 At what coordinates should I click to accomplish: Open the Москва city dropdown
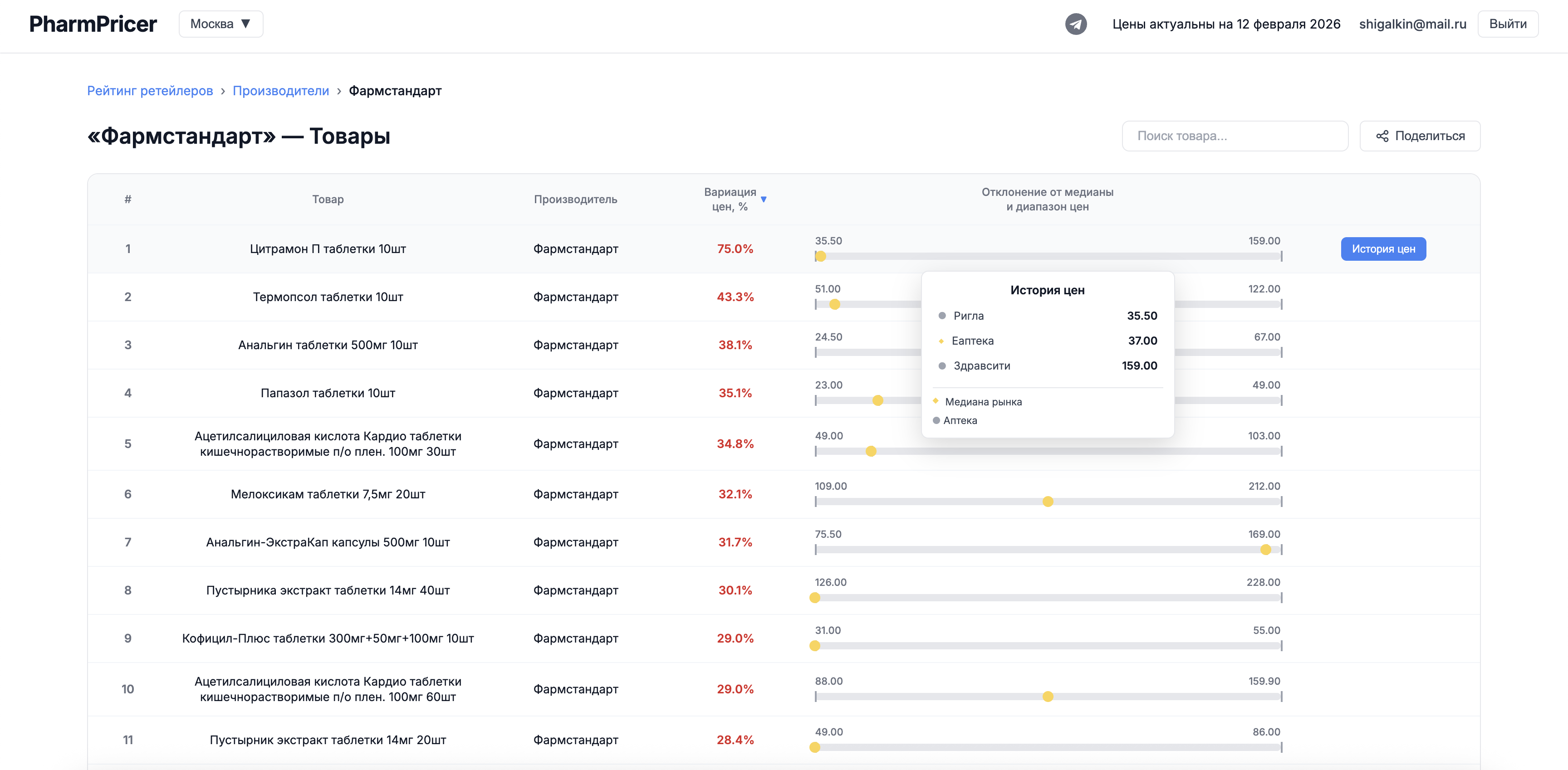pos(220,24)
